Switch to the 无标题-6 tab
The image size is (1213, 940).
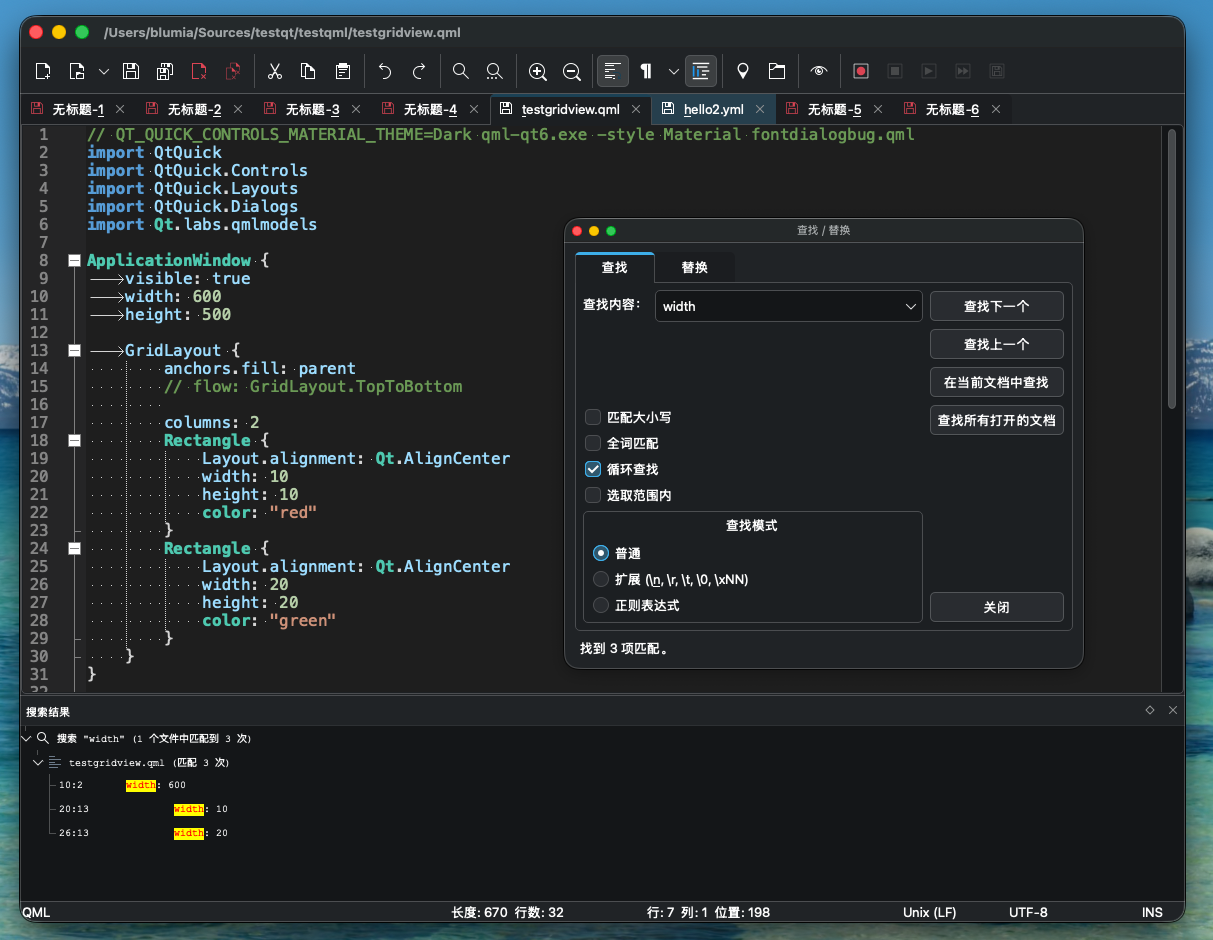tap(952, 109)
